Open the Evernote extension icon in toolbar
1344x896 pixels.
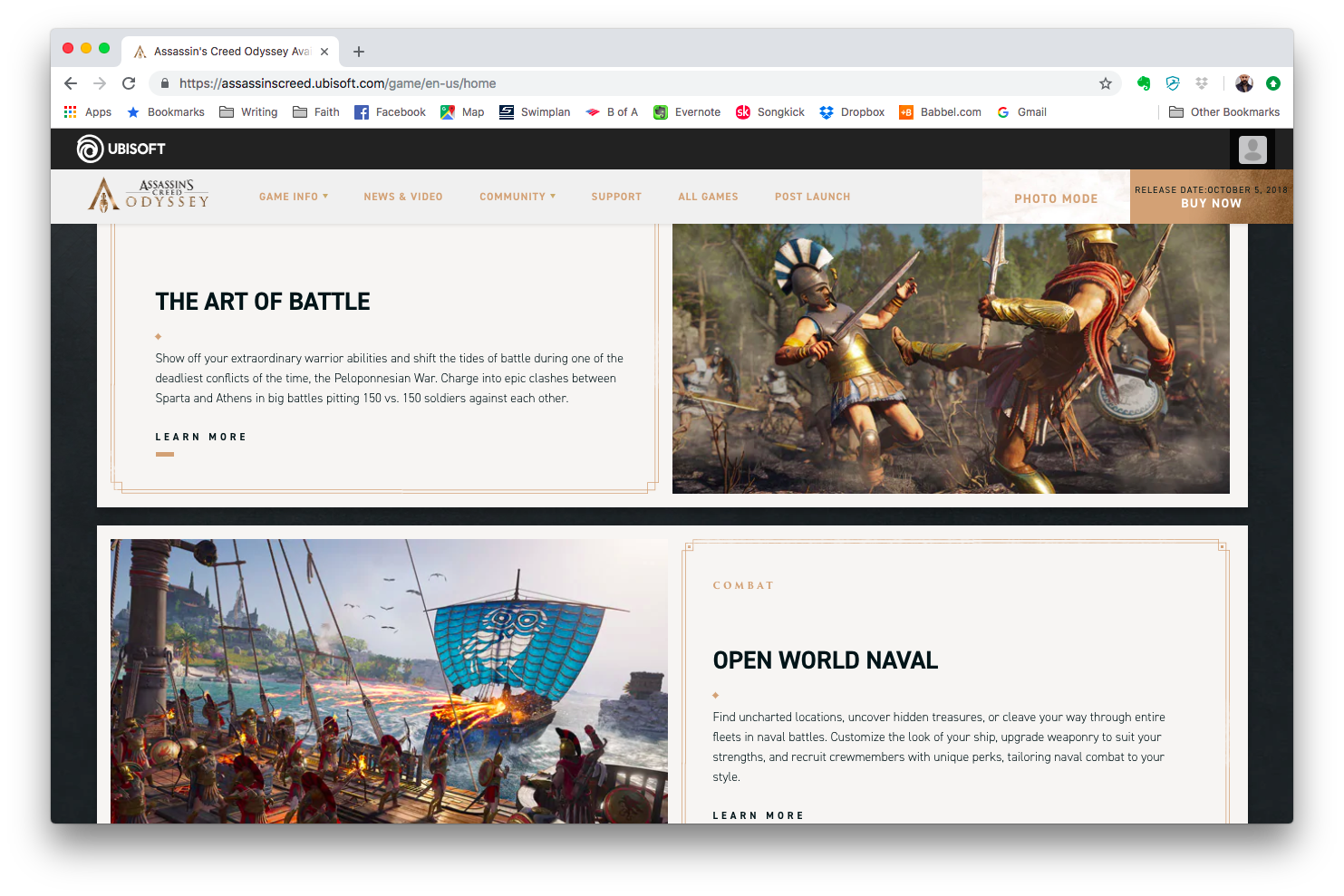1144,83
